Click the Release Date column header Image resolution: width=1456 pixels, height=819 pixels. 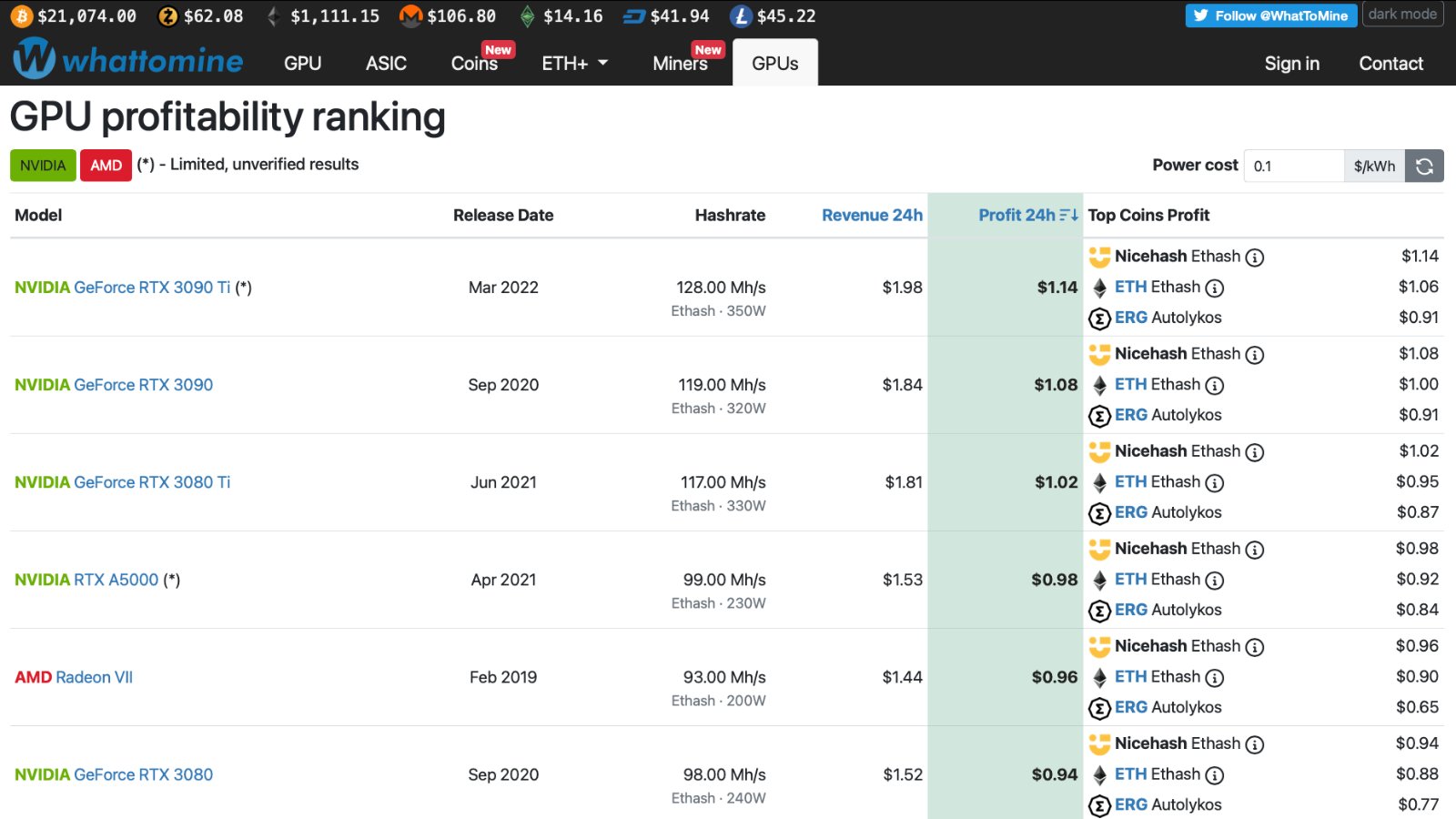[x=503, y=216]
